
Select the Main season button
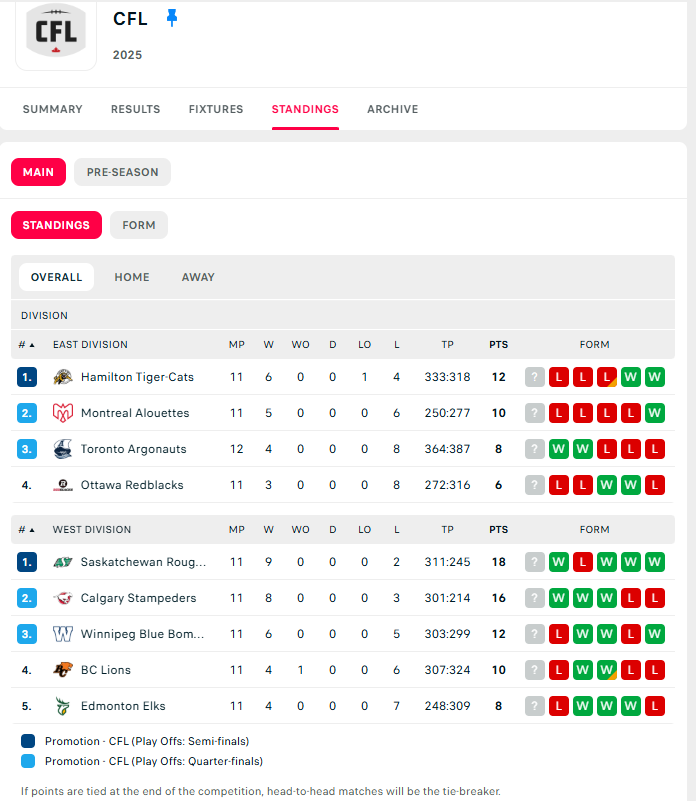pos(38,172)
